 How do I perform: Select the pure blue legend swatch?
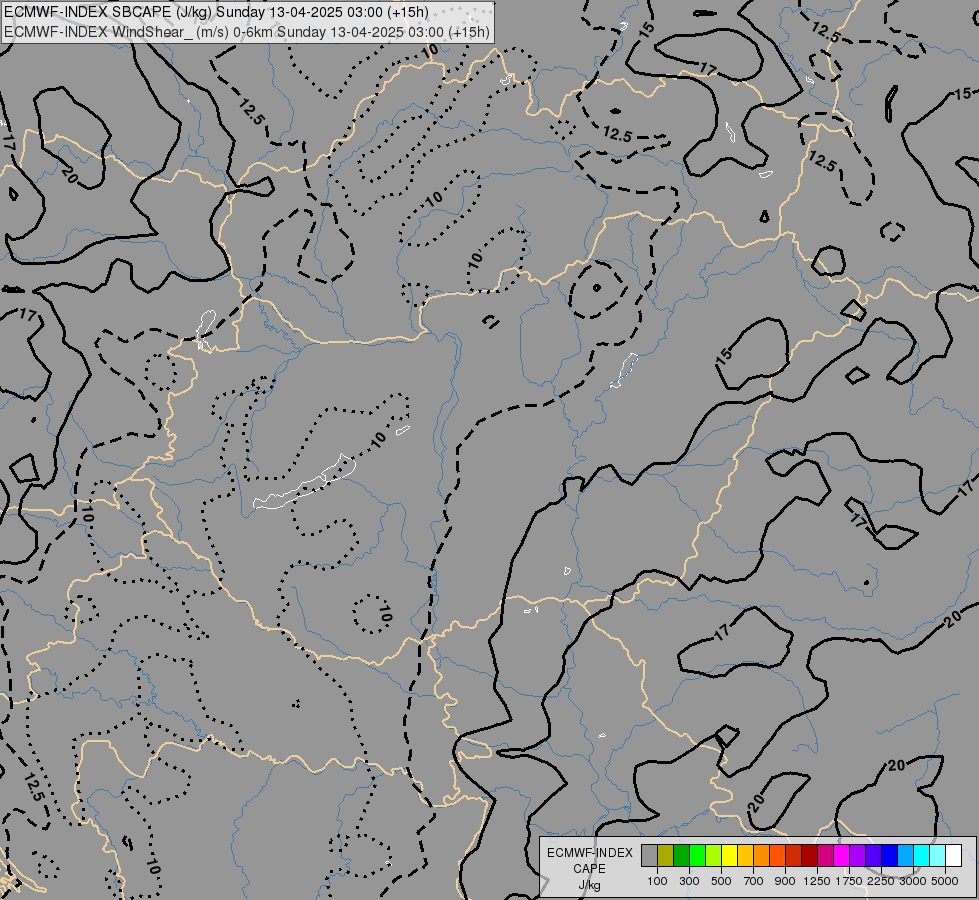pyautogui.click(x=890, y=855)
